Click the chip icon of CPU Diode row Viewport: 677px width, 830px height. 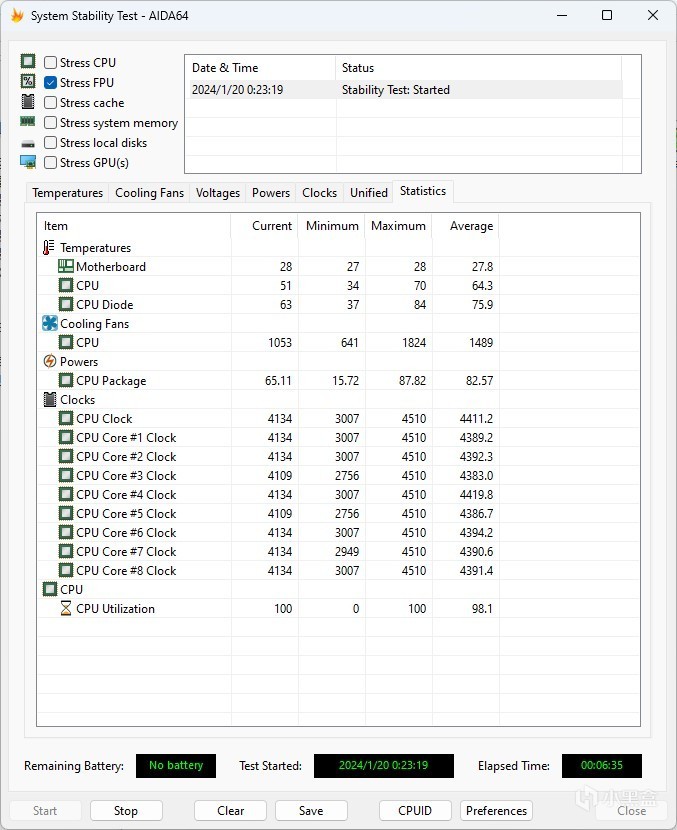pyautogui.click(x=66, y=304)
